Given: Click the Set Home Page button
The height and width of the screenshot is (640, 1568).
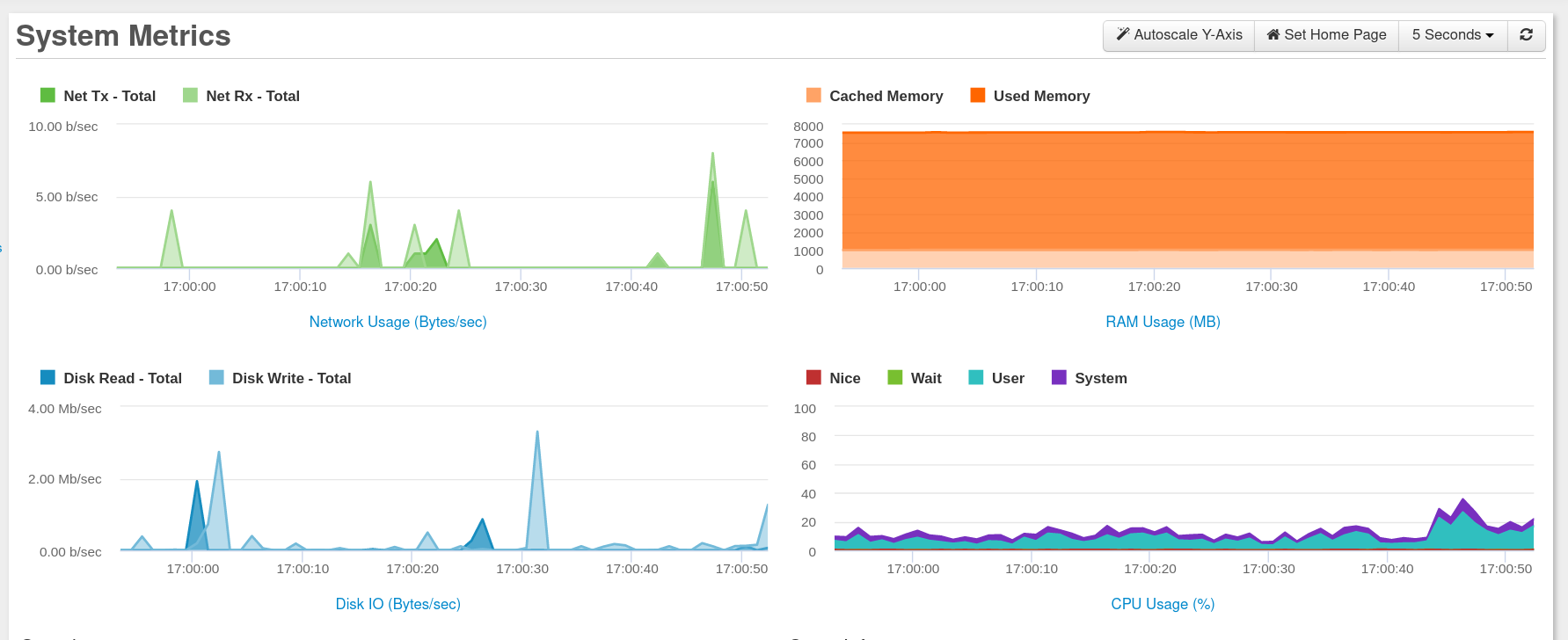Looking at the screenshot, I should tap(1326, 35).
